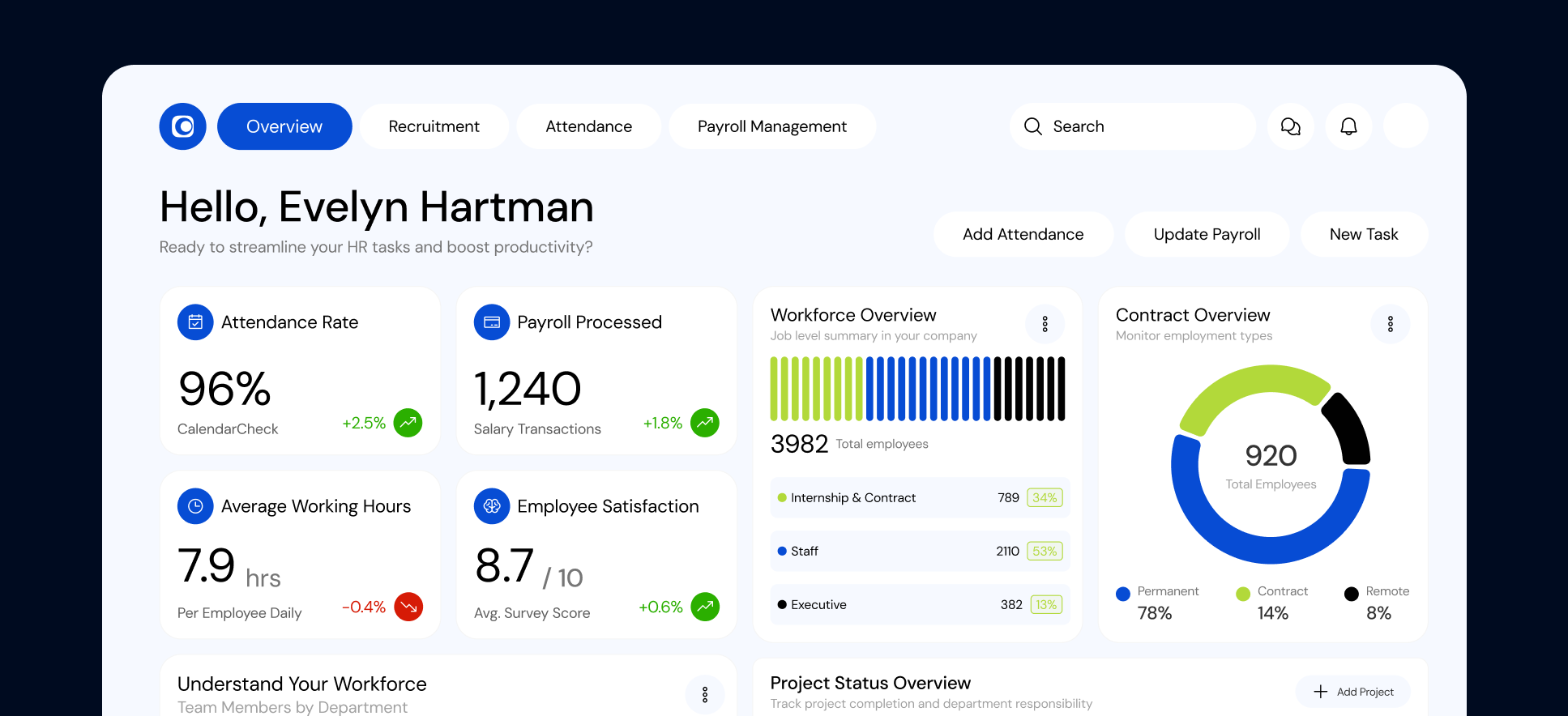The image size is (1568, 716).
Task: Click the Employee Satisfaction brain icon
Action: (492, 506)
